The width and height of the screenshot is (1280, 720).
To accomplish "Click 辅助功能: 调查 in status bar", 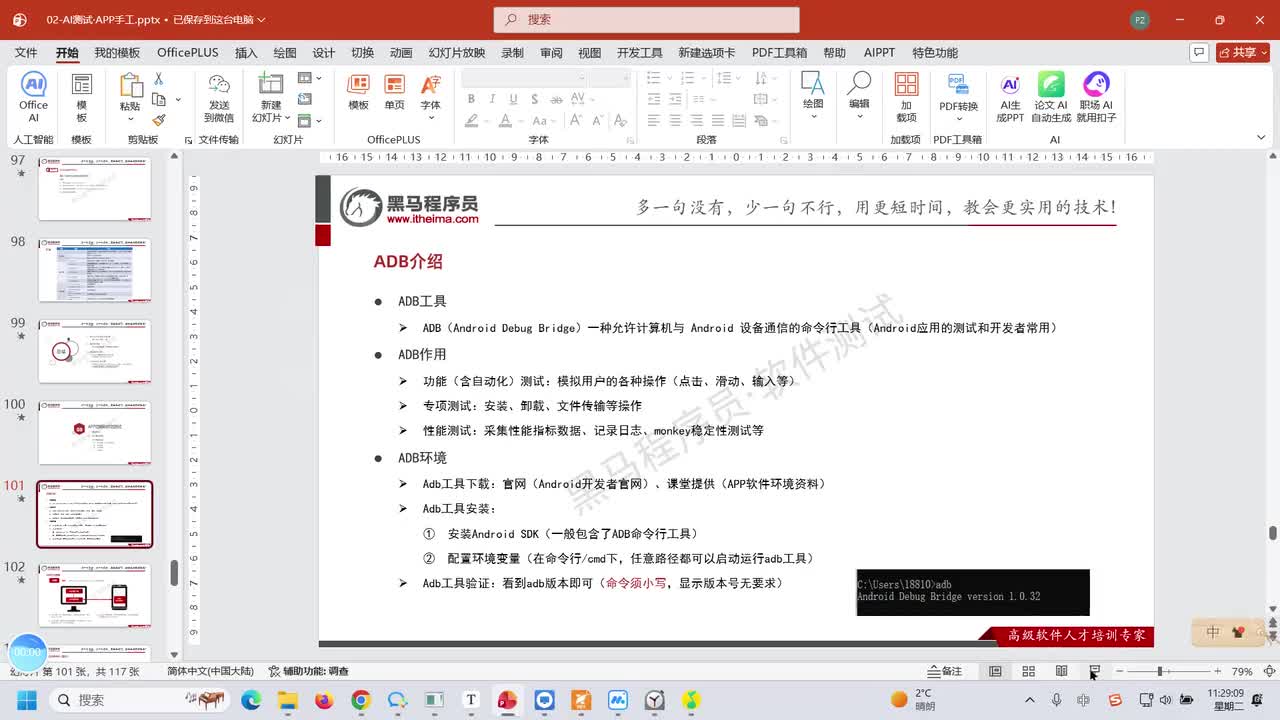I will [x=309, y=672].
